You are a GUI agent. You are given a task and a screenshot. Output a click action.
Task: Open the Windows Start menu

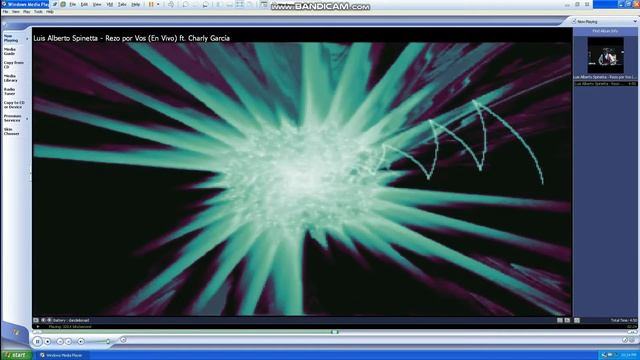(16, 355)
